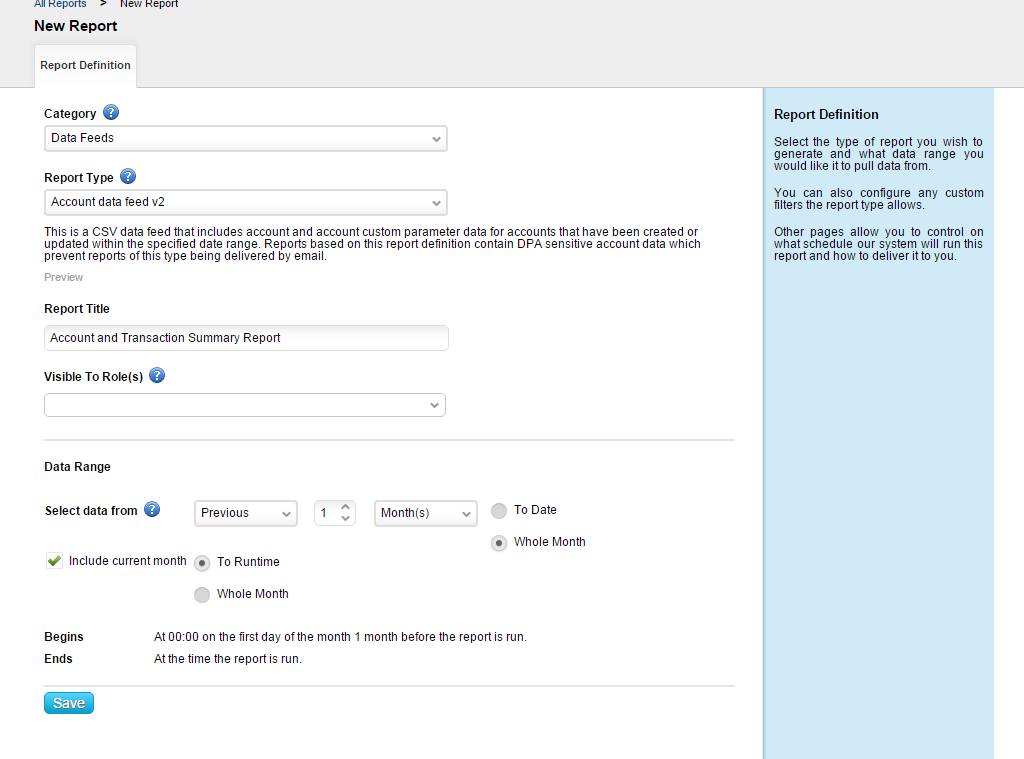Show help for Visible To Role(s)
The width and height of the screenshot is (1024, 759).
tap(157, 376)
